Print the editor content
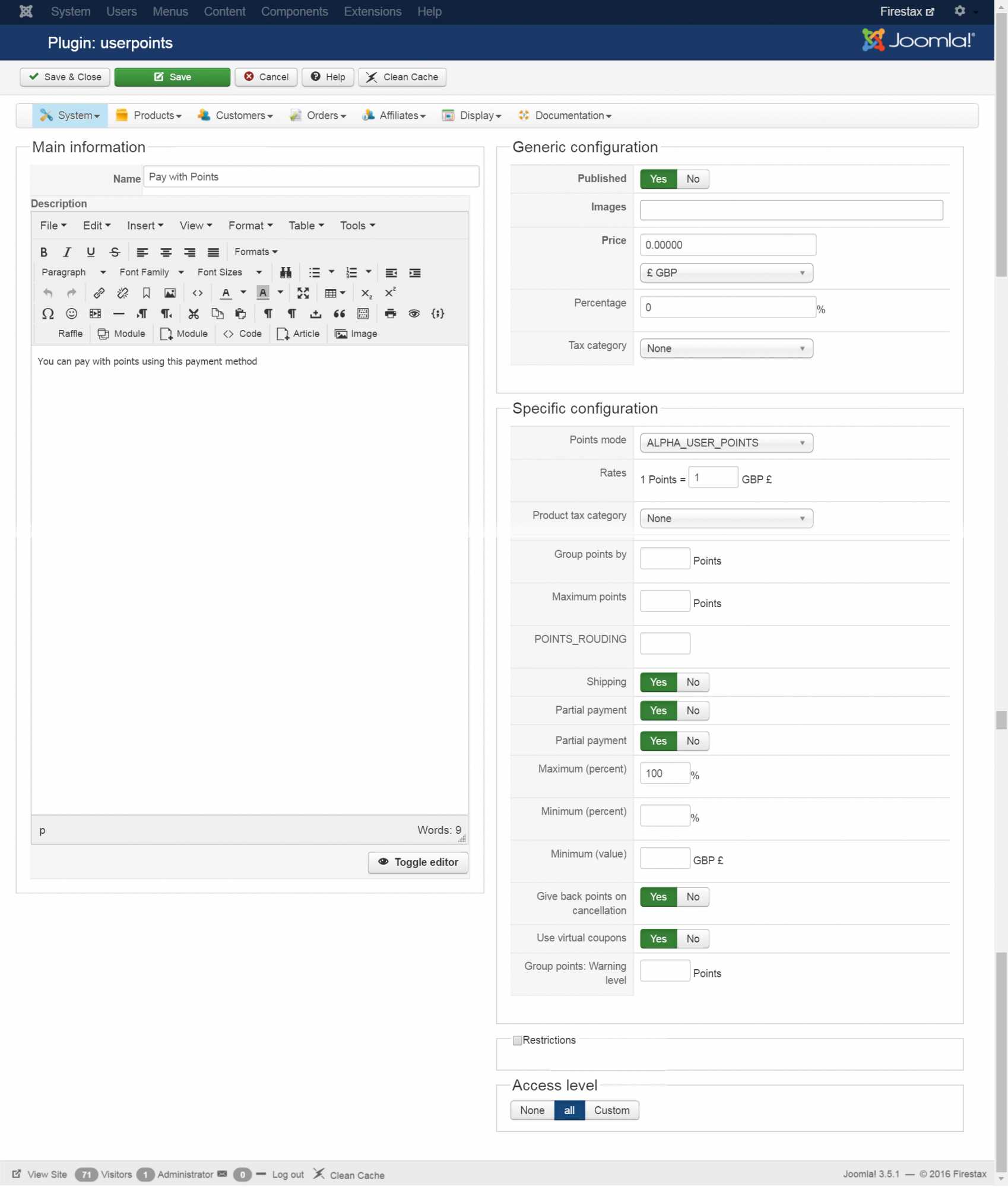 pyautogui.click(x=391, y=314)
